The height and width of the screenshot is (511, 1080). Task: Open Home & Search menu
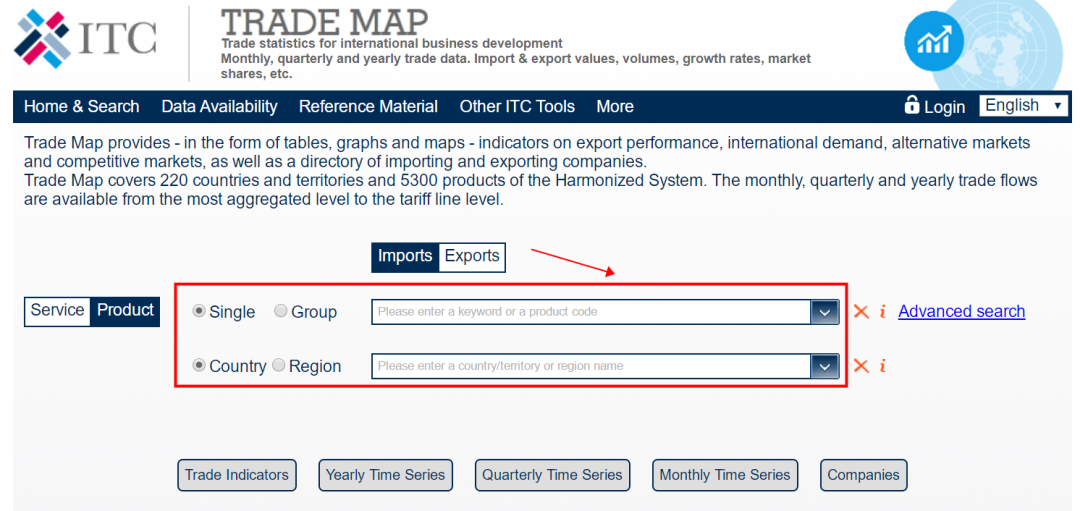[81, 107]
